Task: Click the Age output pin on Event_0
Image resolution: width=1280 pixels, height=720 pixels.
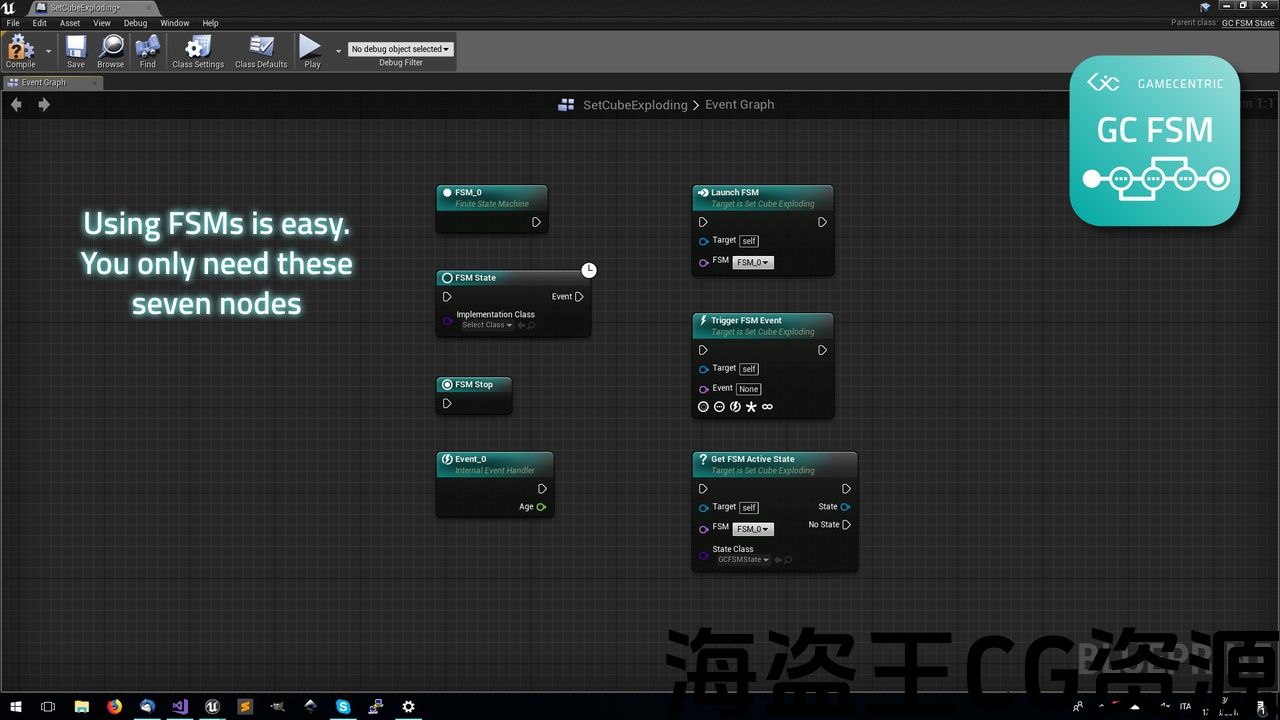Action: click(x=541, y=507)
